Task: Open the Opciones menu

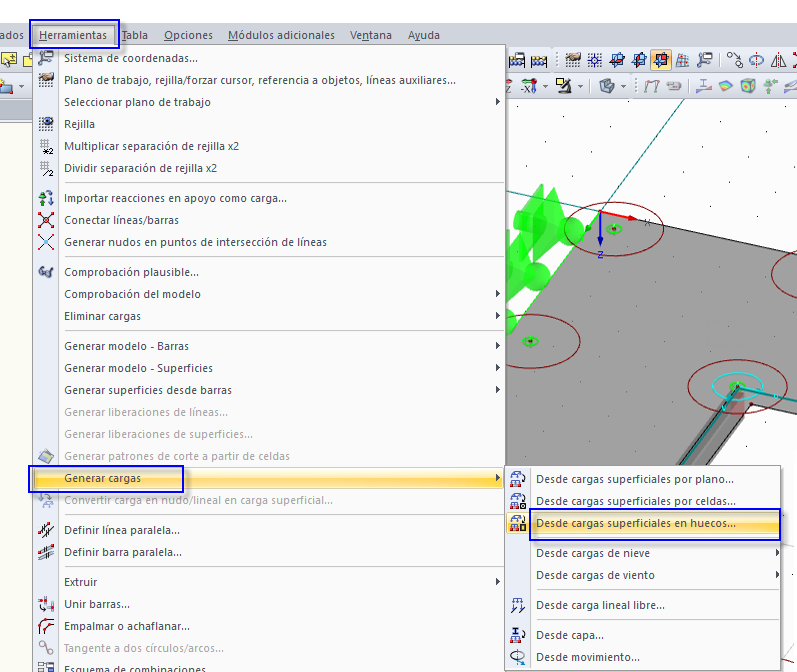Action: click(188, 35)
